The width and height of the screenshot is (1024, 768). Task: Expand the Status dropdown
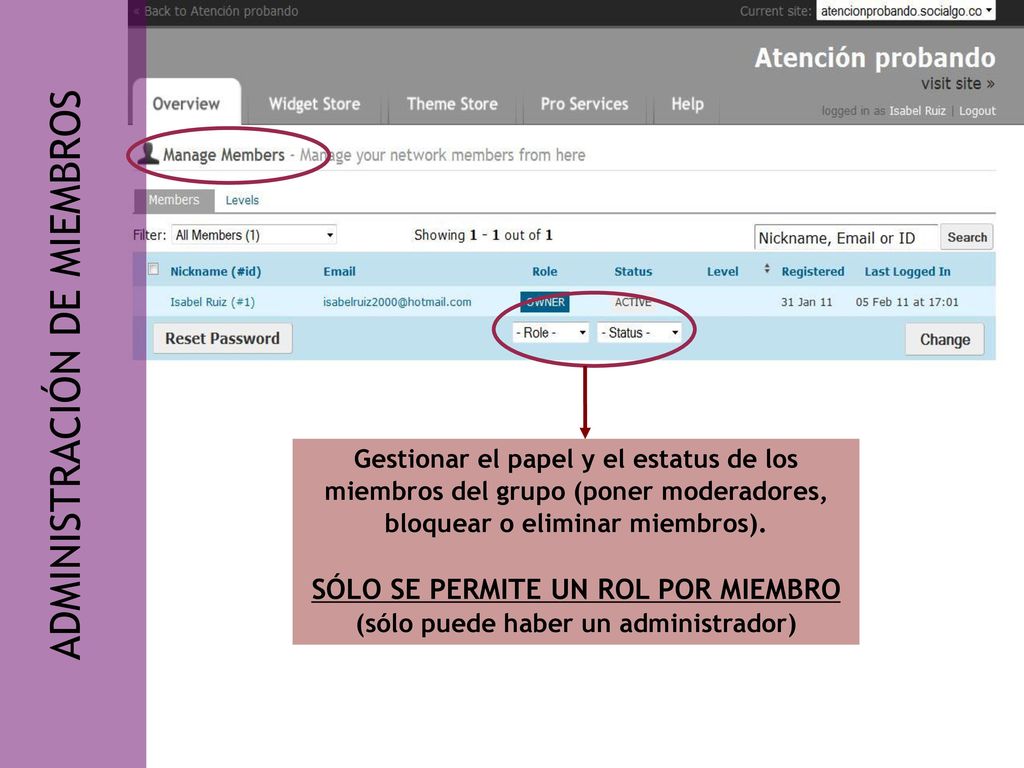coord(639,333)
